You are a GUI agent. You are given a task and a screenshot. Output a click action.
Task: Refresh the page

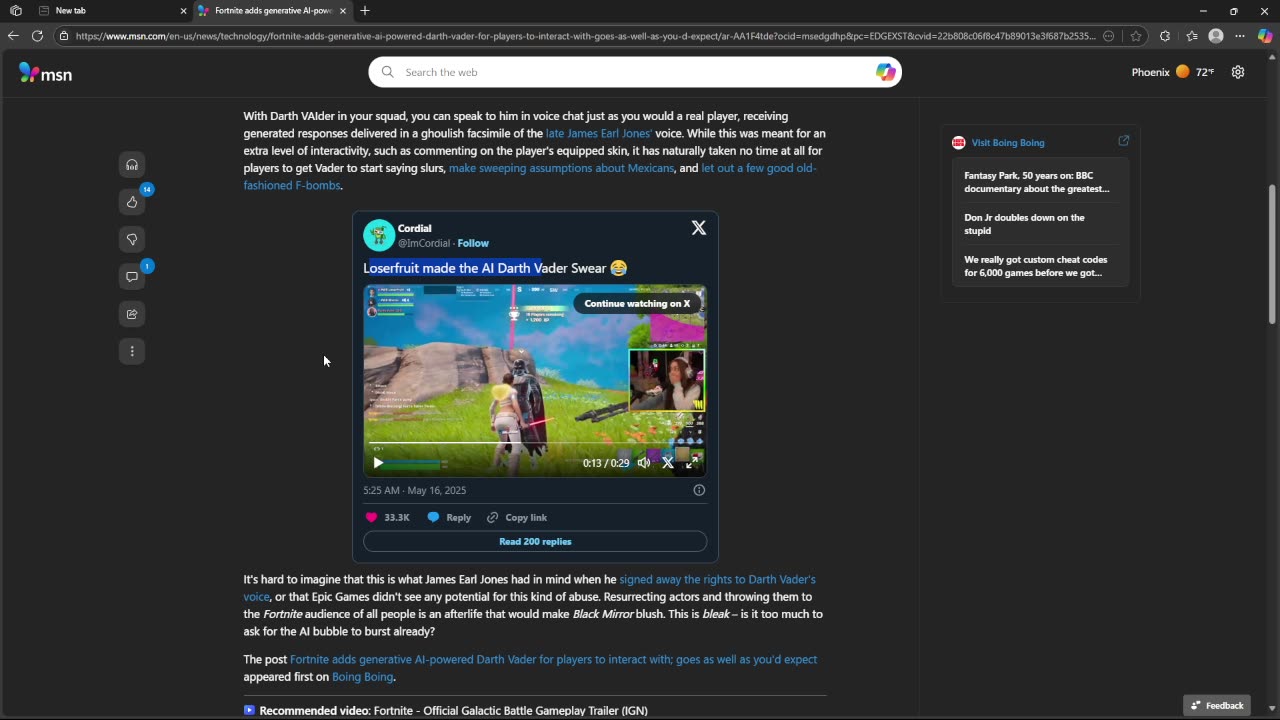tap(37, 36)
